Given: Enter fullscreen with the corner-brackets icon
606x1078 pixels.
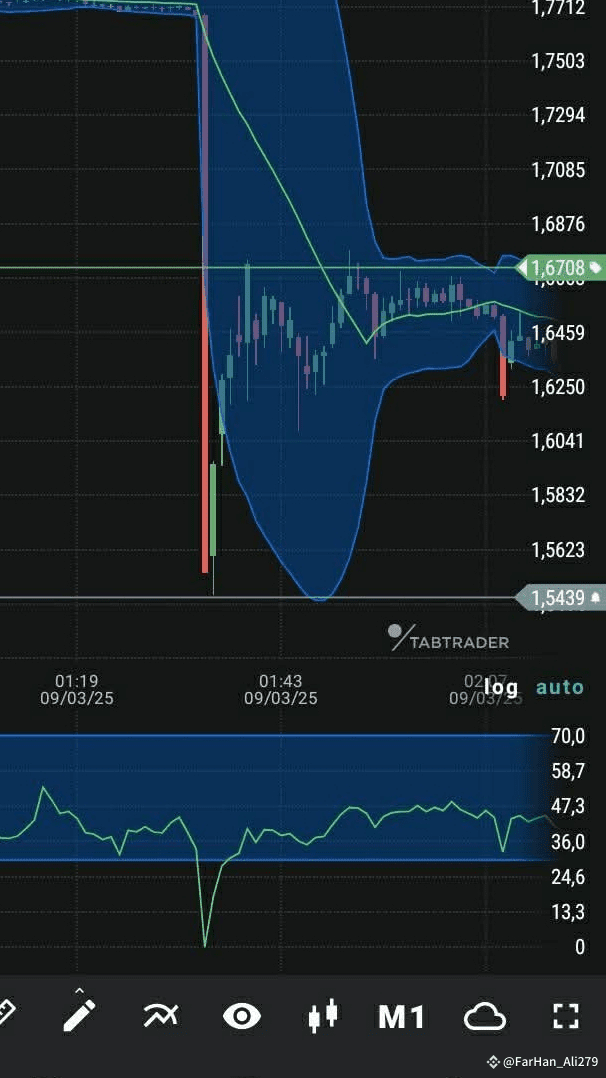Looking at the screenshot, I should click(x=566, y=1015).
